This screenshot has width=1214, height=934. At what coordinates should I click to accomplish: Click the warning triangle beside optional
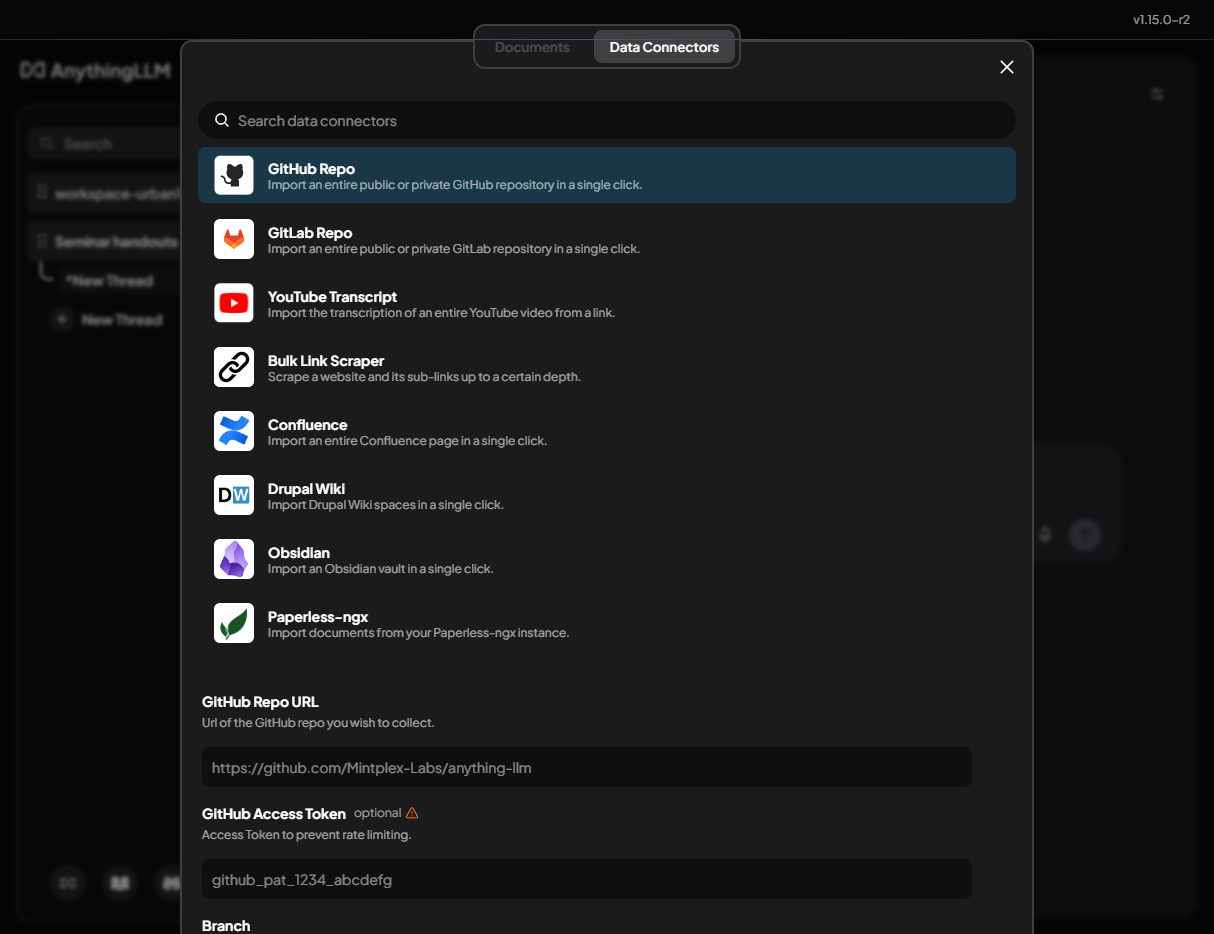412,813
